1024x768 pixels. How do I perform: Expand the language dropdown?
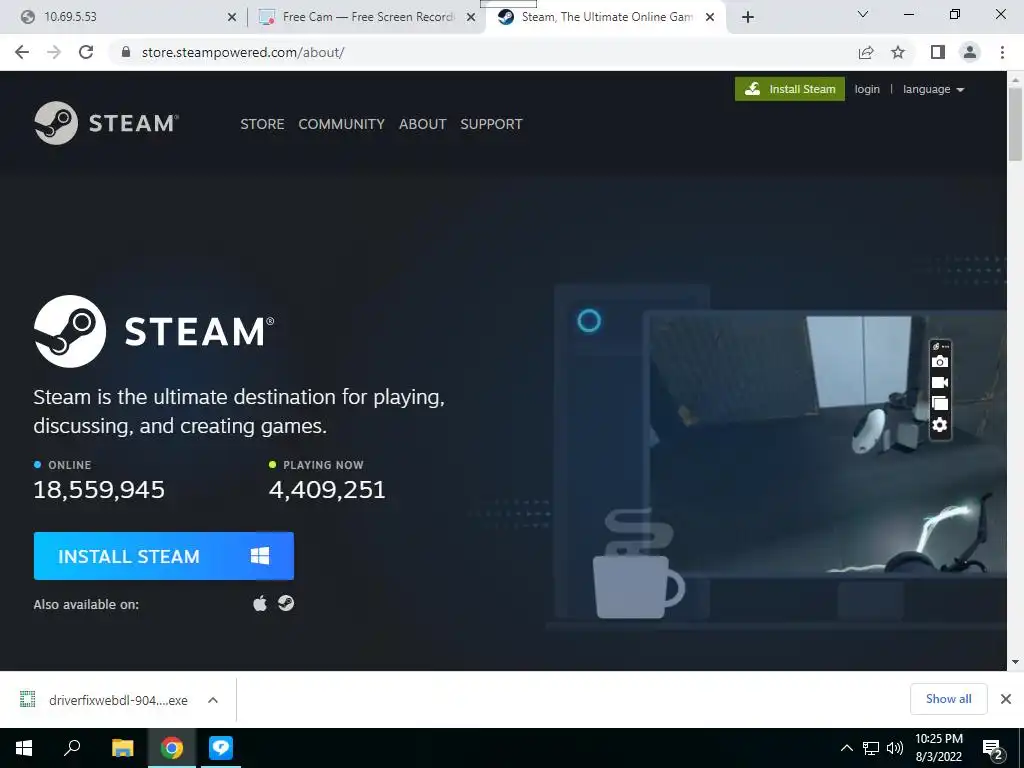933,89
